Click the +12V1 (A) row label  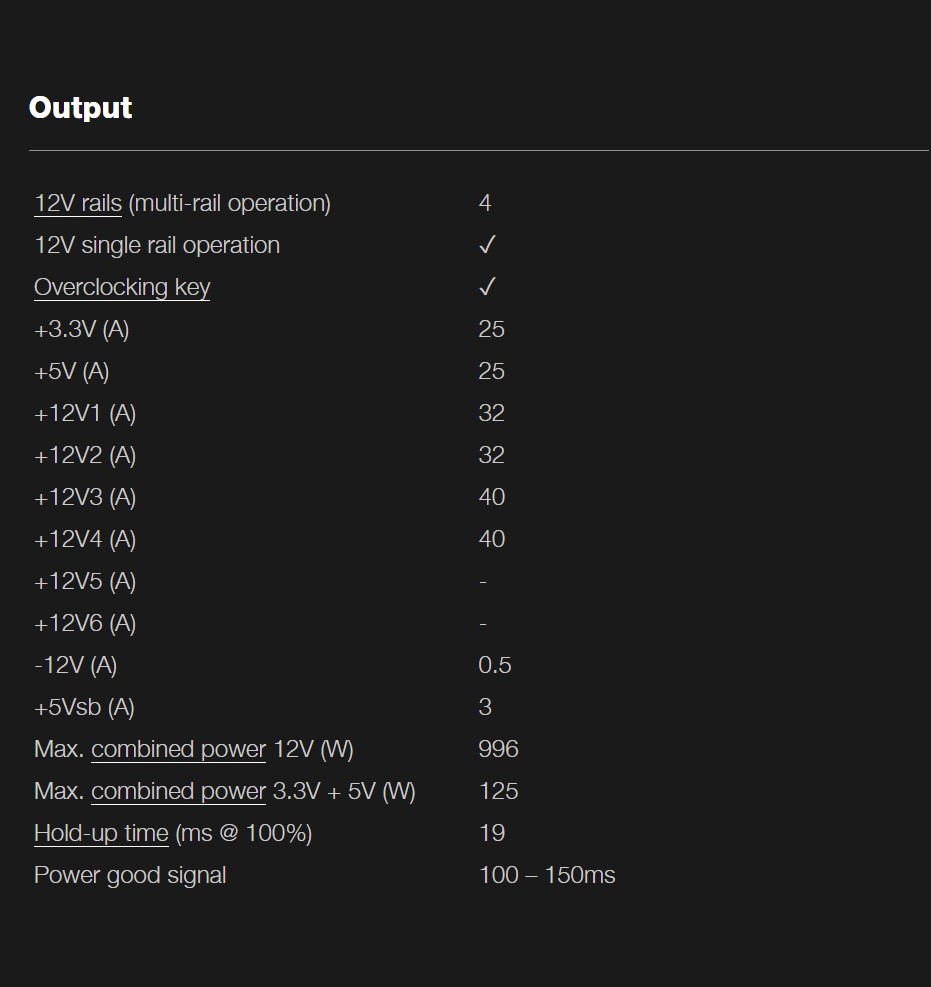coord(85,414)
